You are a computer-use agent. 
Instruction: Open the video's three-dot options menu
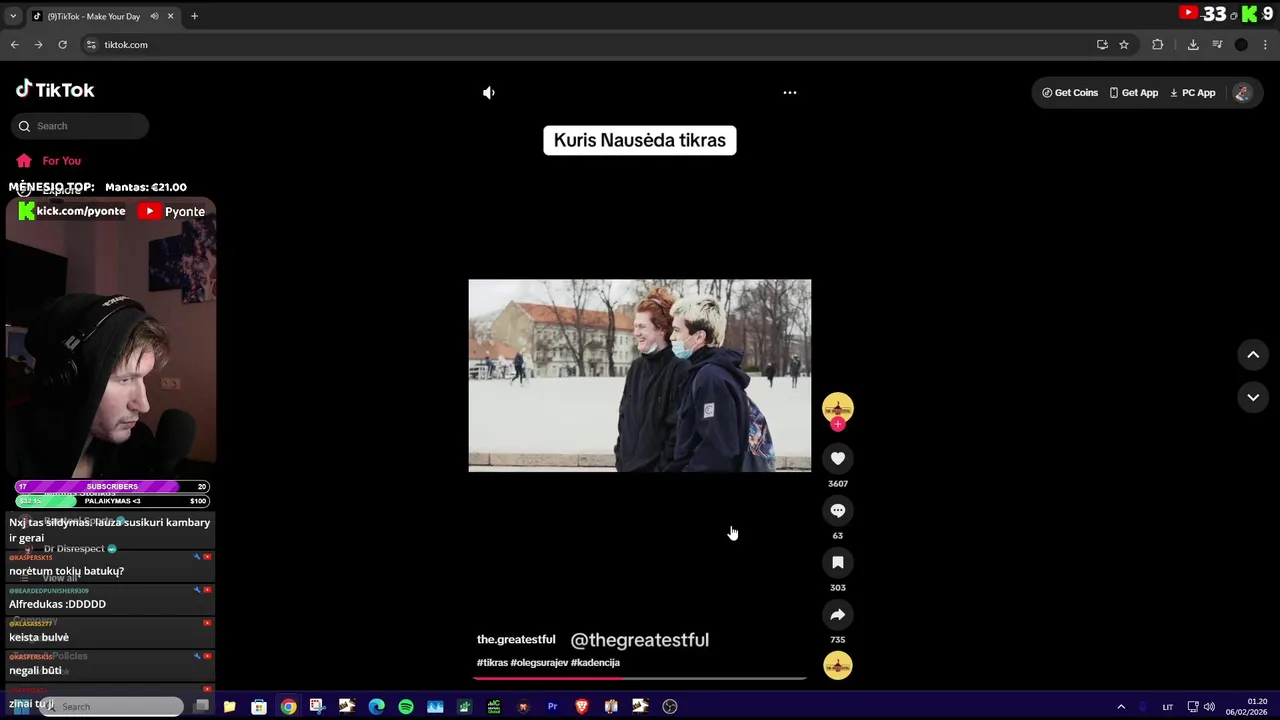[790, 92]
